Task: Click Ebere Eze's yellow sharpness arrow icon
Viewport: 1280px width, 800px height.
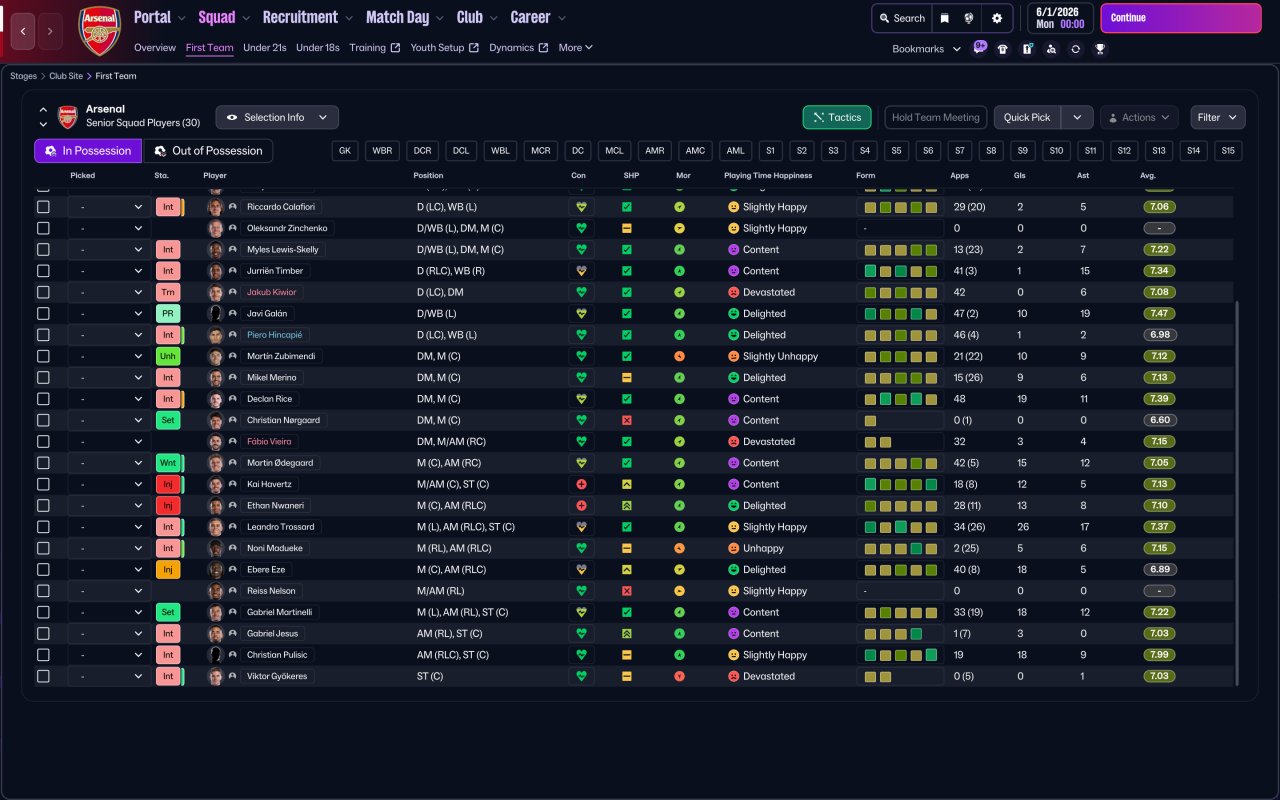Action: pos(627,570)
